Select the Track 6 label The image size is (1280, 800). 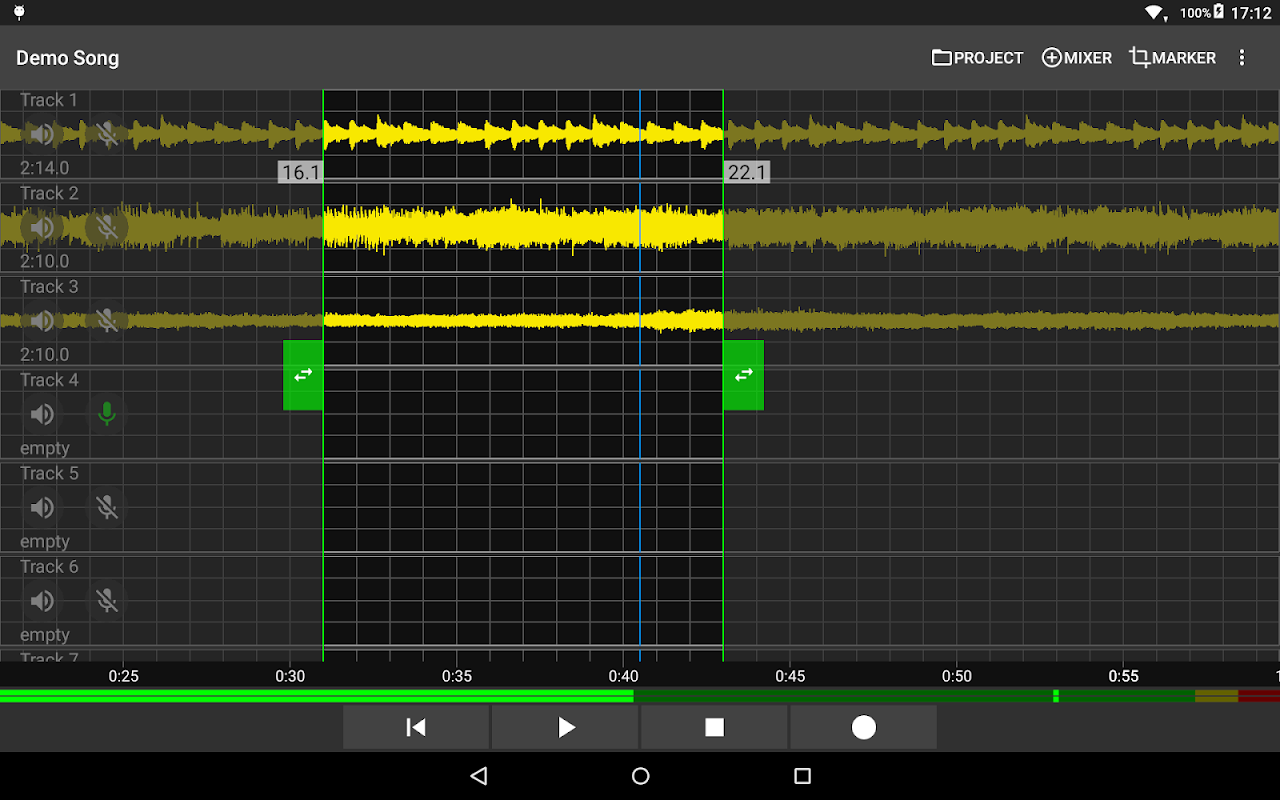(49, 566)
